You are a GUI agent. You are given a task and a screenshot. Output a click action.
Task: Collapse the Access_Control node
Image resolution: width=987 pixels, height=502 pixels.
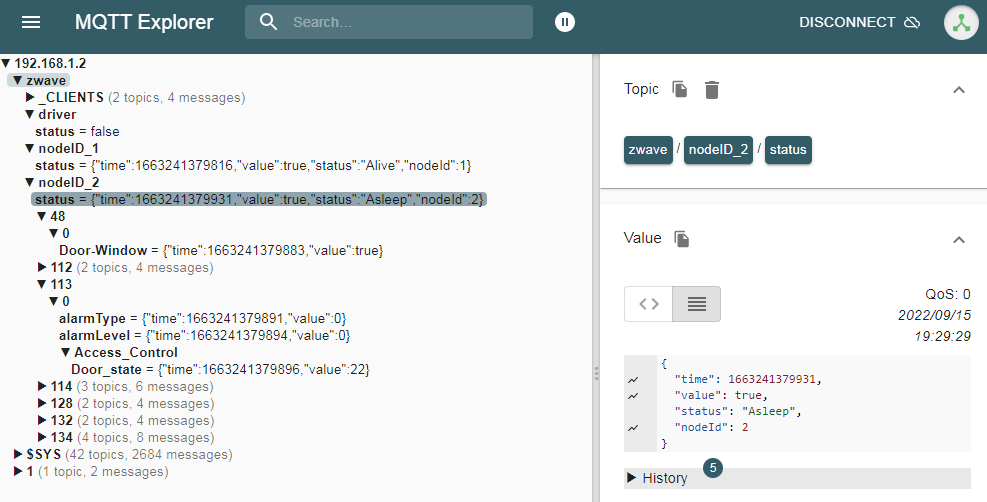tap(65, 352)
